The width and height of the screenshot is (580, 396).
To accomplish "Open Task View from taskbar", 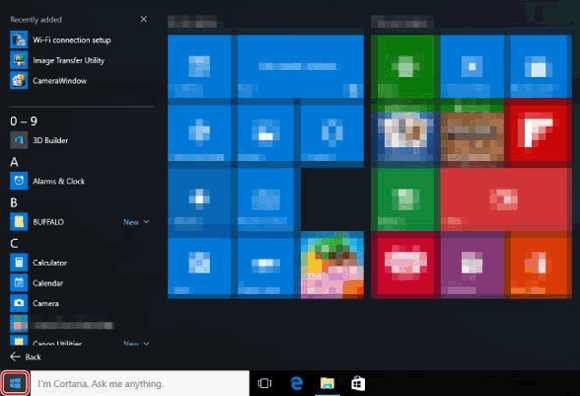I will (x=264, y=383).
